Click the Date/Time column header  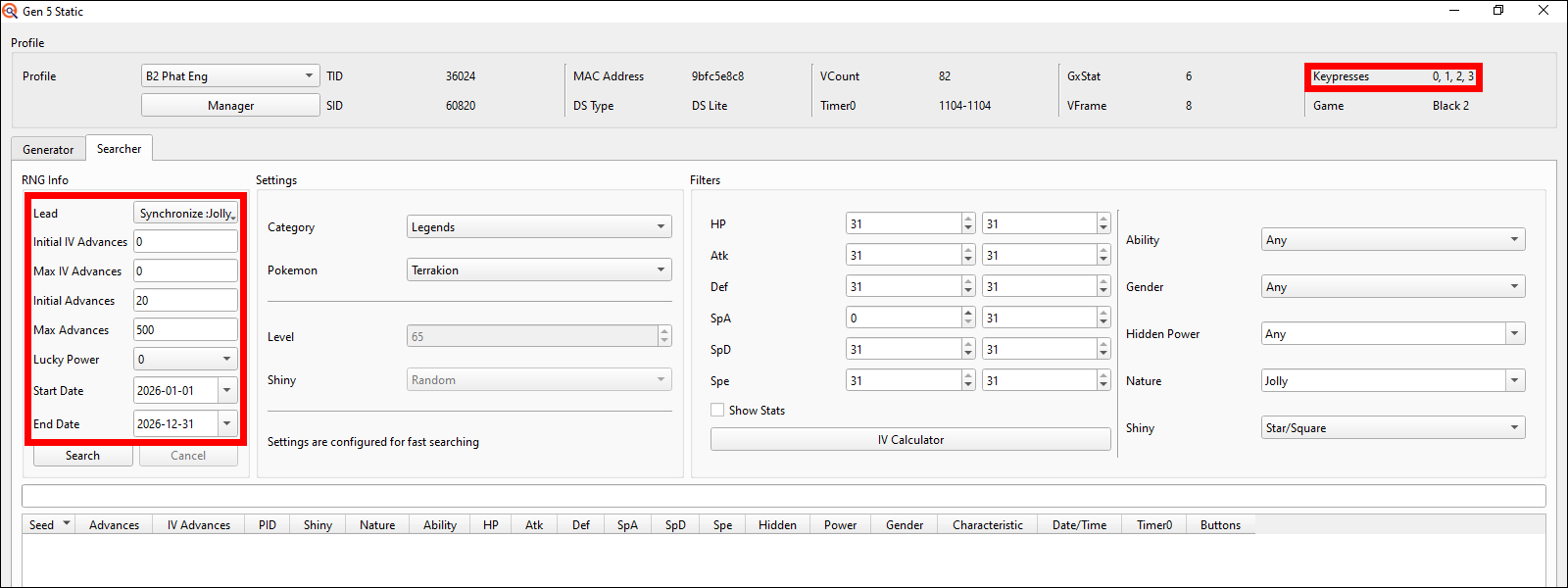pyautogui.click(x=1080, y=524)
